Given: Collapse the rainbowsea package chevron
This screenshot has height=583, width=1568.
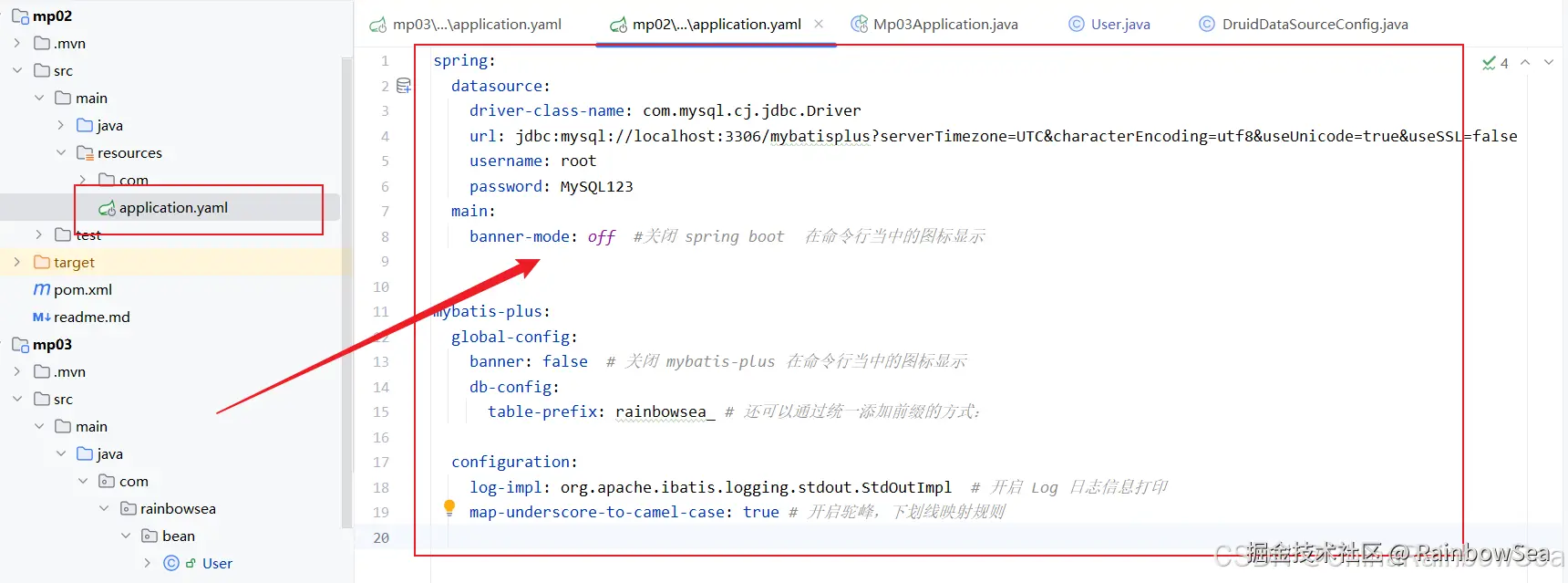Looking at the screenshot, I should (x=105, y=508).
